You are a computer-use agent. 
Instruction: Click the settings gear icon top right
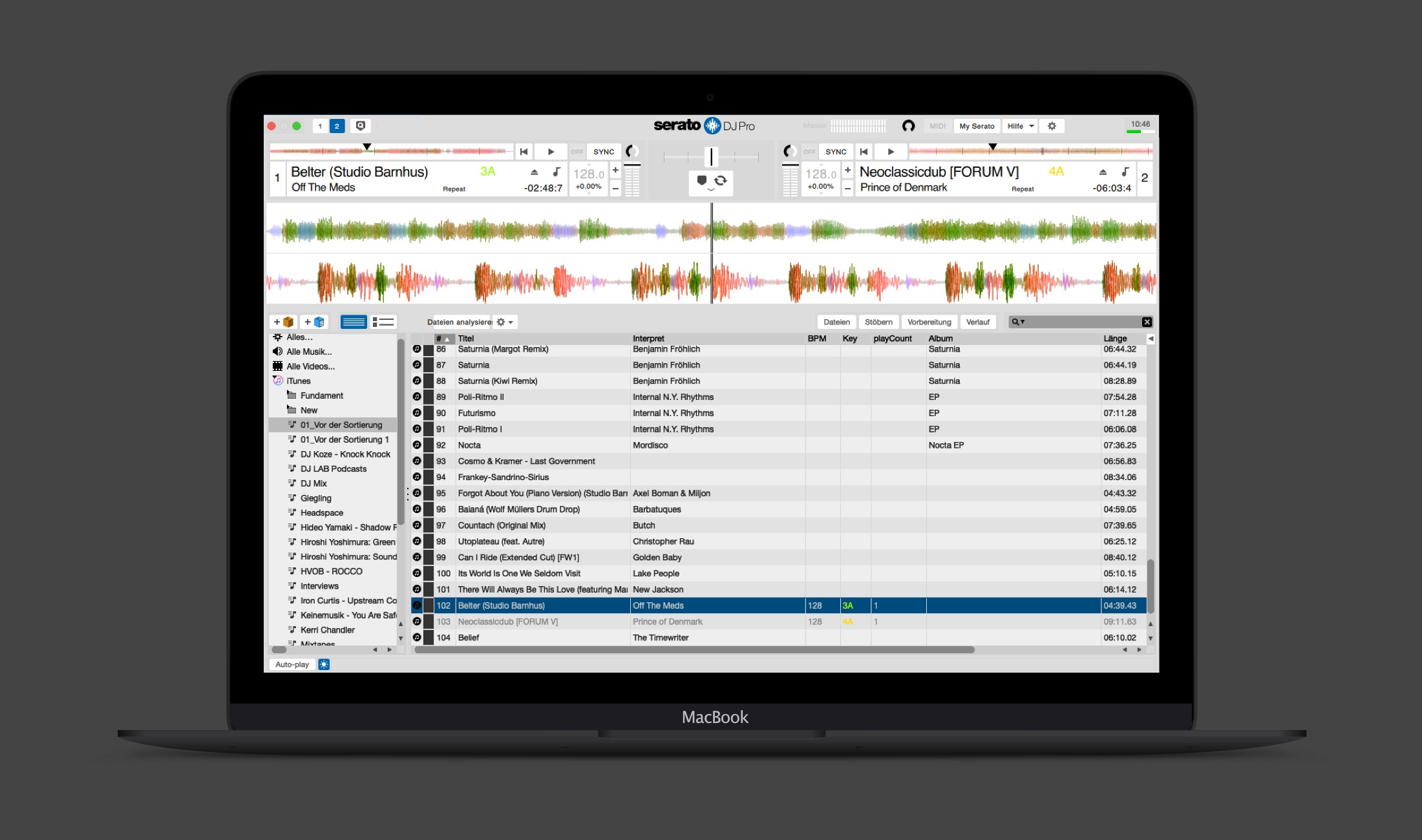[x=1051, y=126]
